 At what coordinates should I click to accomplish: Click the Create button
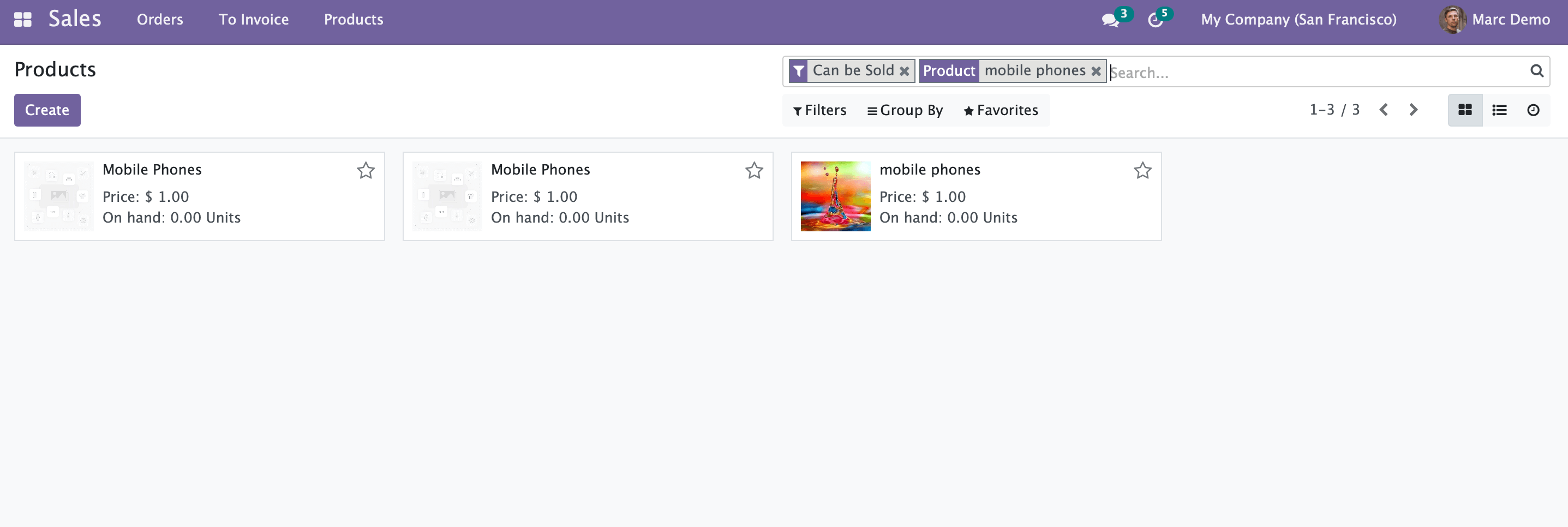pyautogui.click(x=47, y=110)
